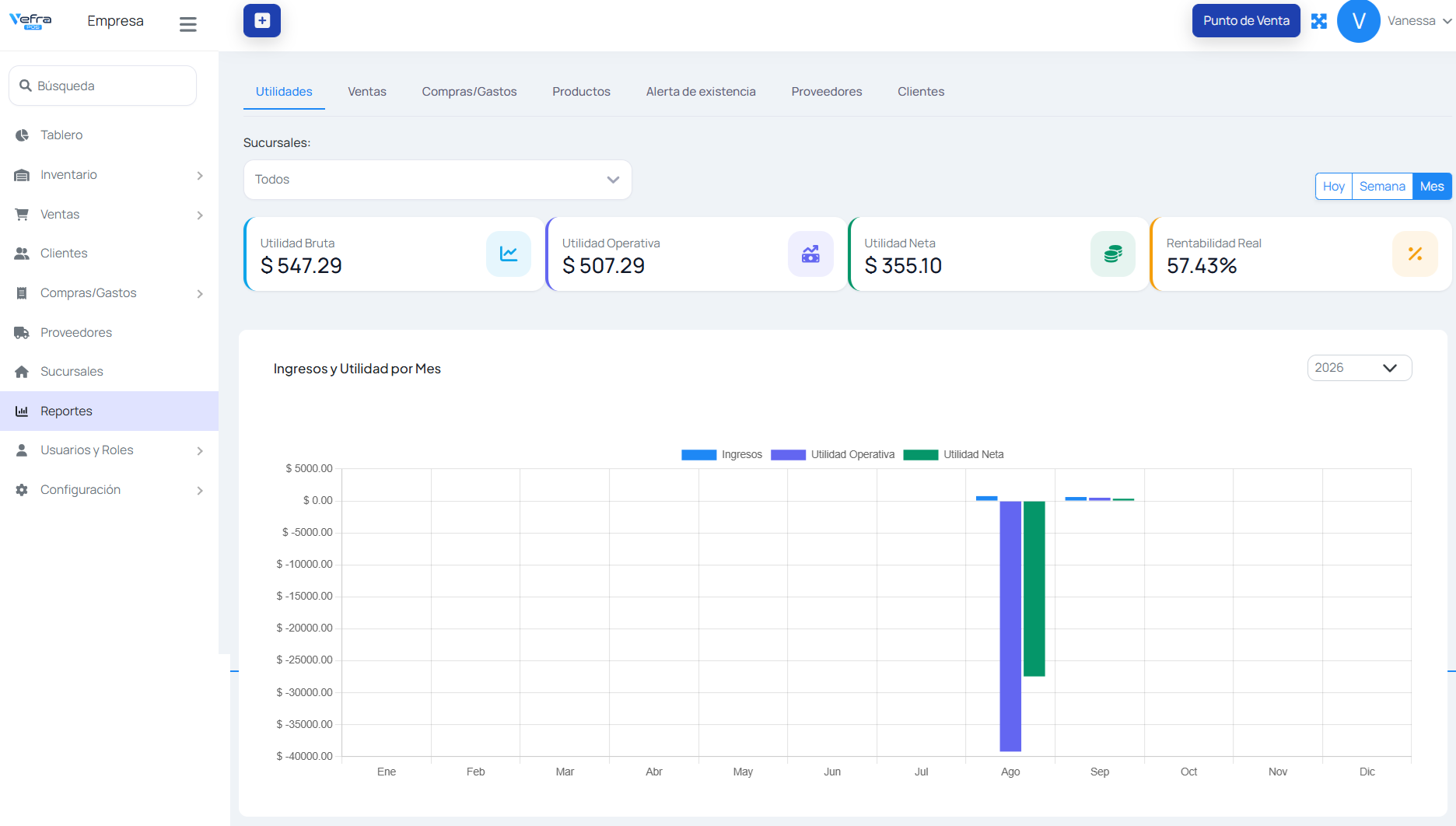Click the Vefra logo icon
The height and width of the screenshot is (826, 1456).
(x=30, y=21)
